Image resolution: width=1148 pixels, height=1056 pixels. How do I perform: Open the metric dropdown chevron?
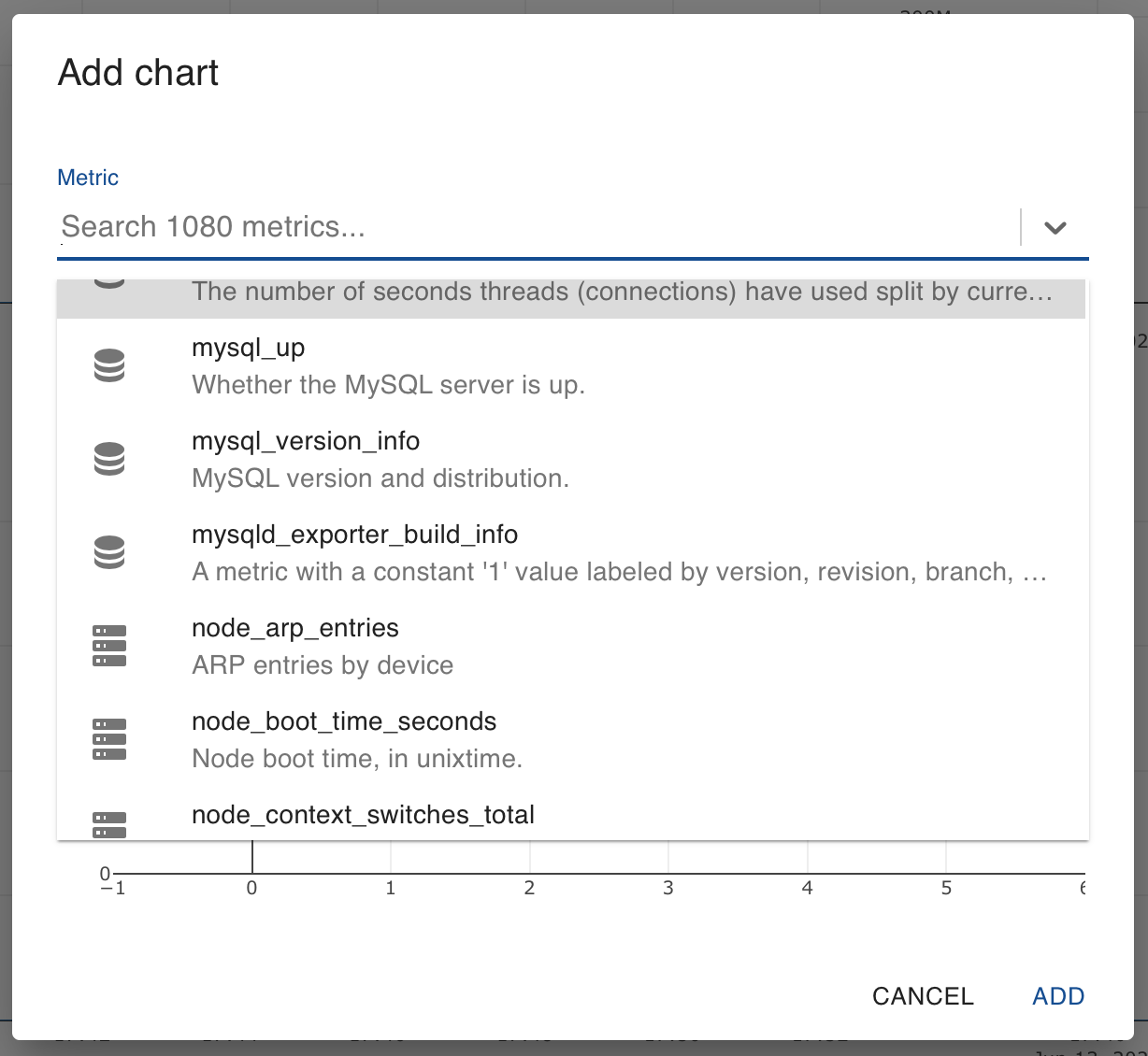[x=1055, y=227]
